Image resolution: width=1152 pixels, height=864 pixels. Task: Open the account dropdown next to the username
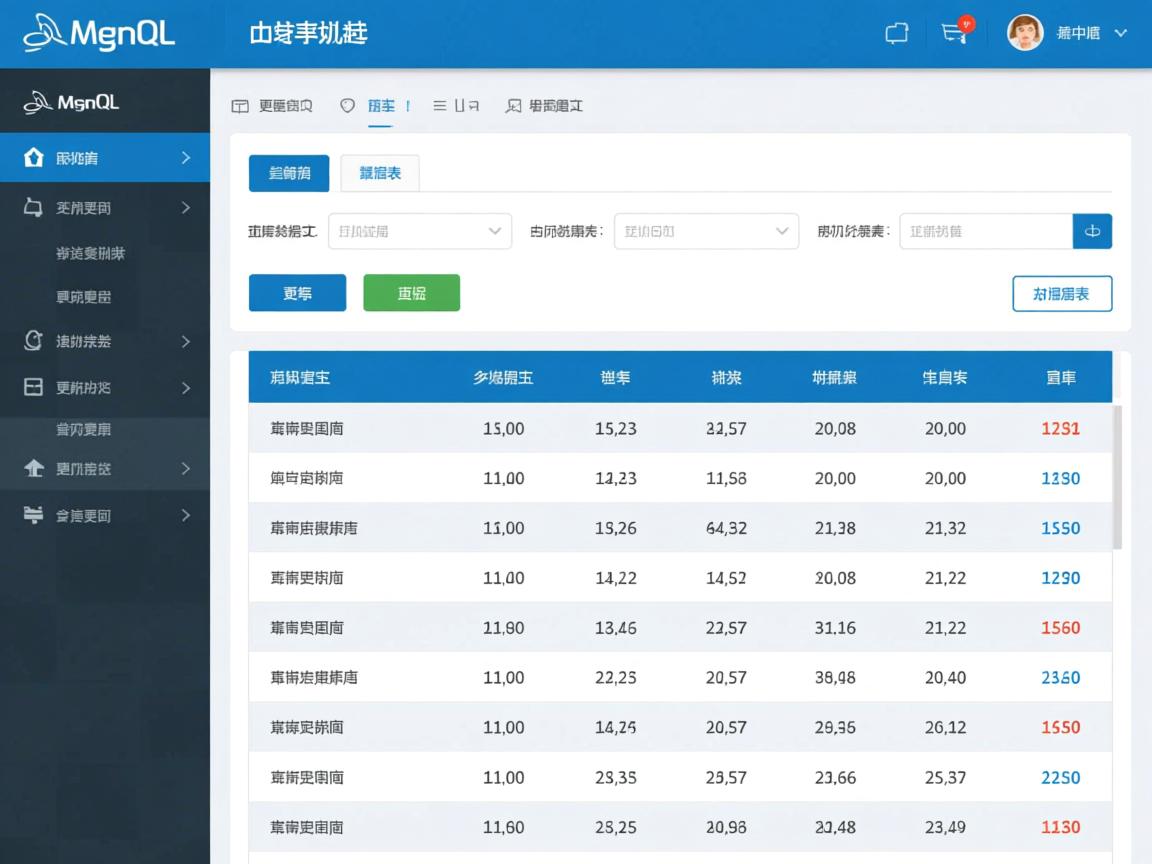tap(1119, 33)
